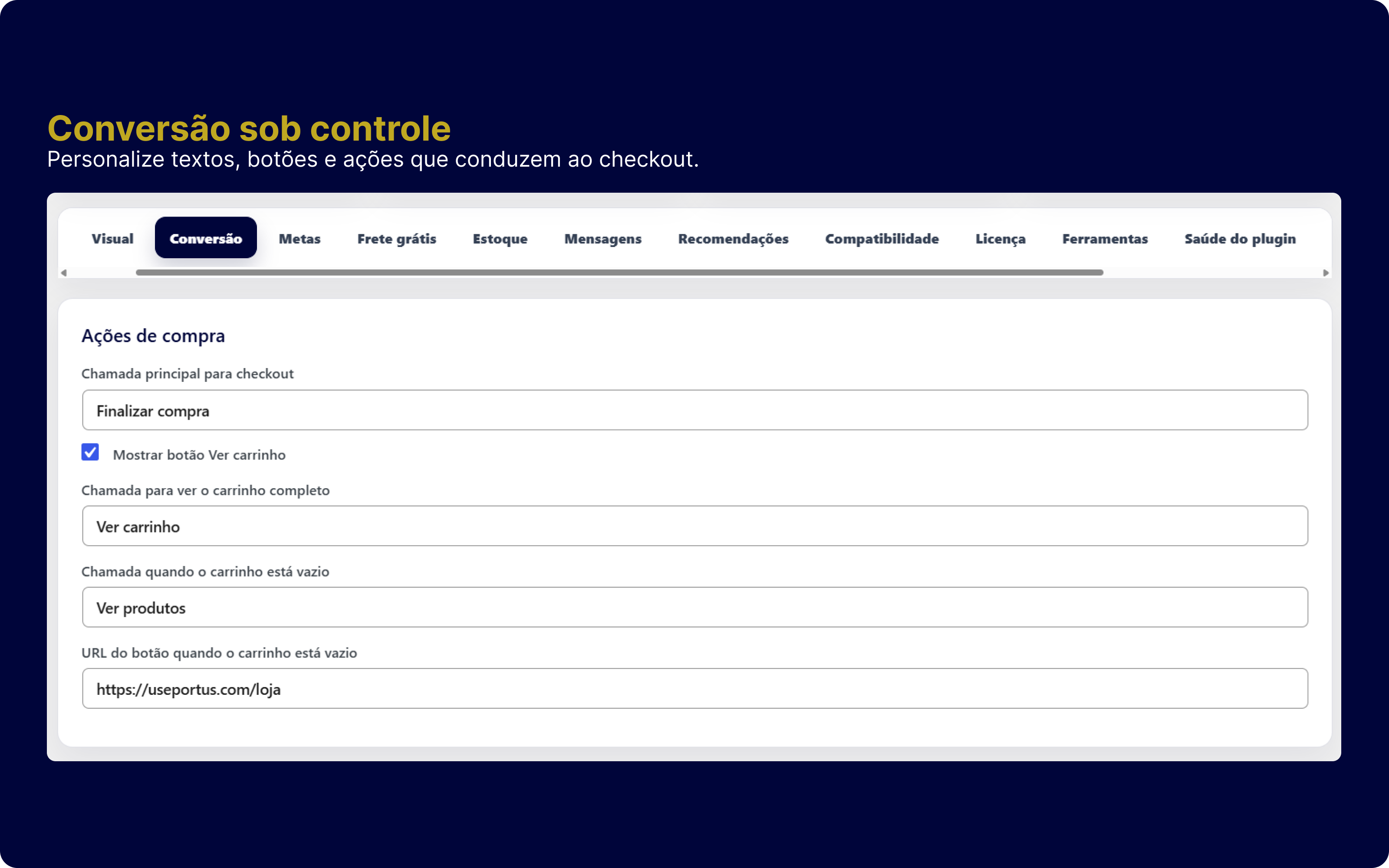Viewport: 1389px width, 868px height.
Task: Focus the empty cart URL field
Action: click(694, 688)
